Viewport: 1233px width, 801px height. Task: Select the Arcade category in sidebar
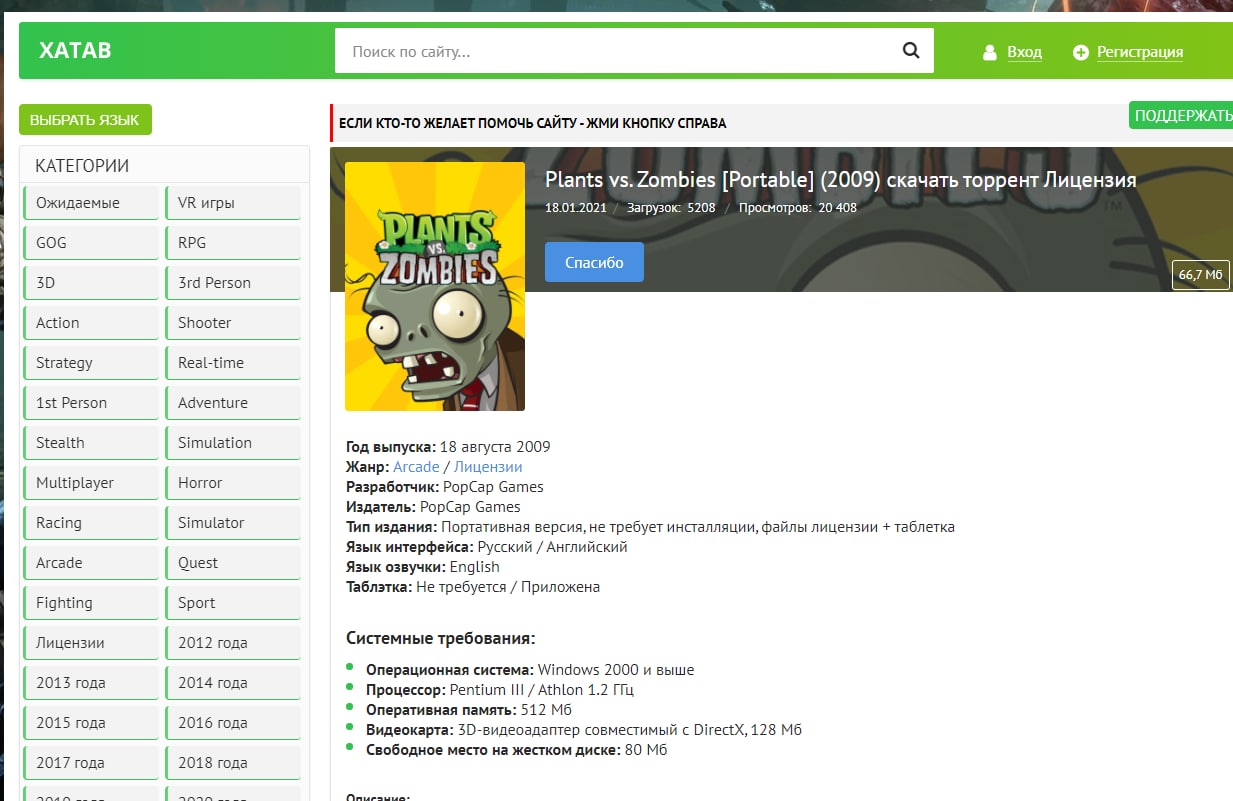point(91,562)
